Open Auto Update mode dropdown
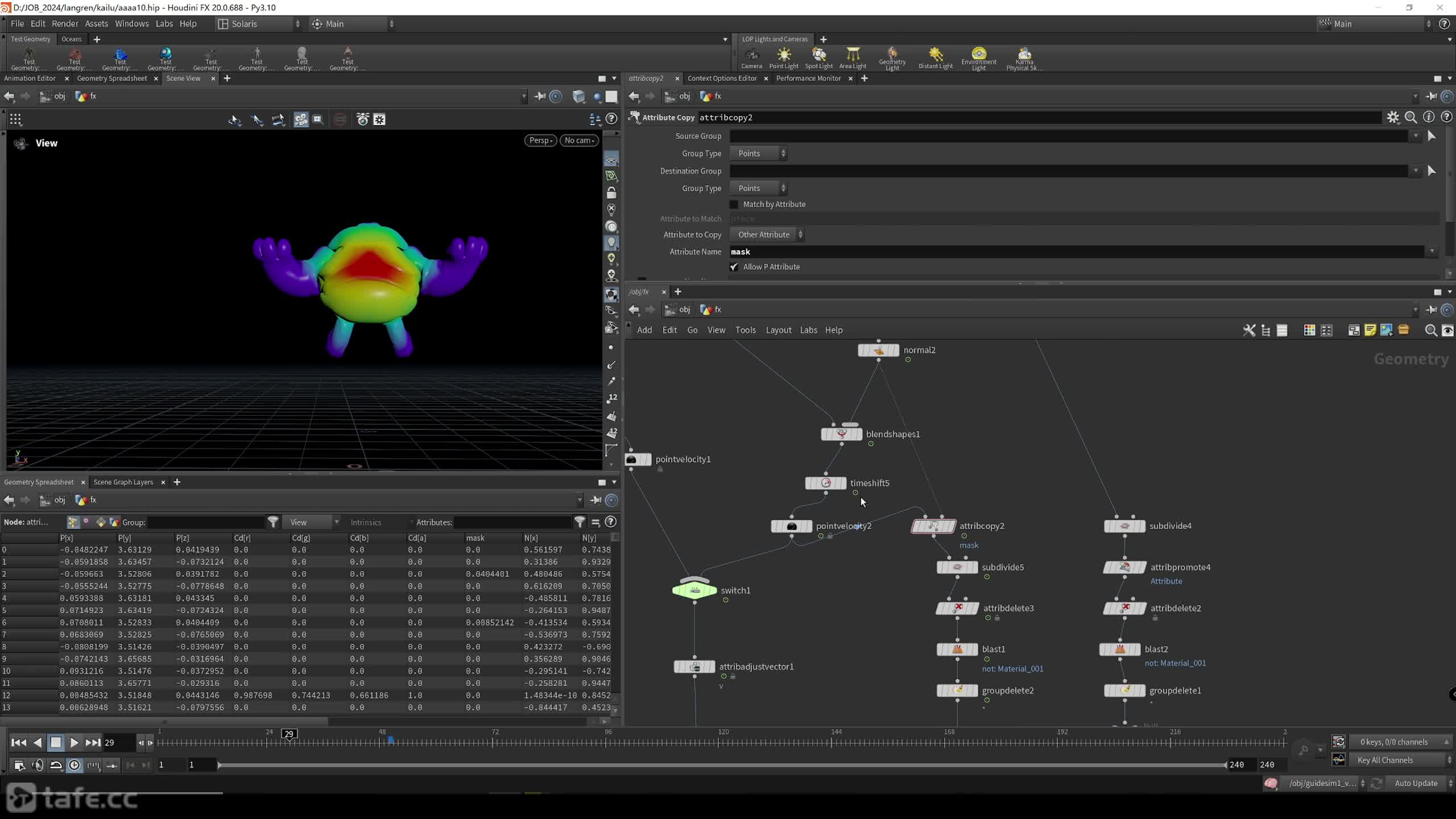 click(1420, 783)
